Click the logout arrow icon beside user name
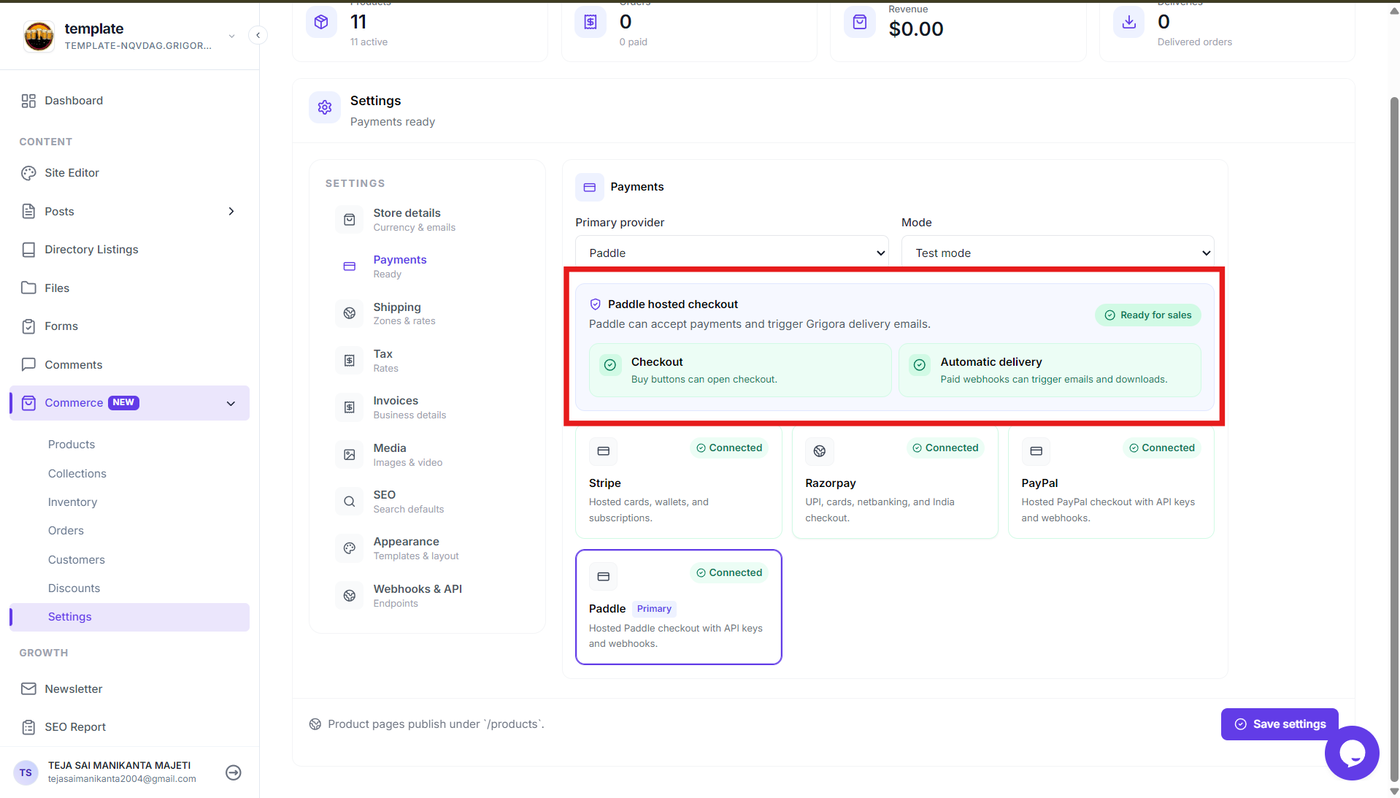Image resolution: width=1400 pixels, height=798 pixels. click(233, 772)
